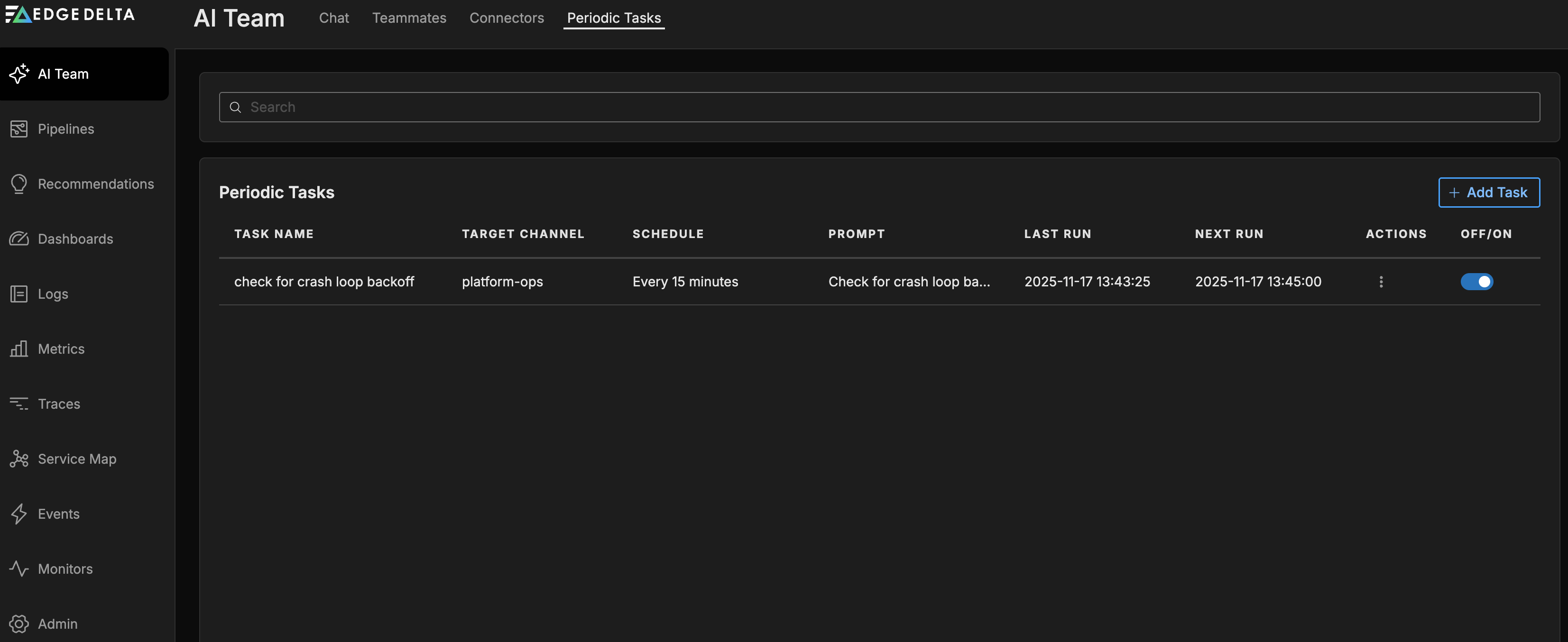Viewport: 1568px width, 642px height.
Task: Switch to the Connectors tab
Action: pos(507,18)
